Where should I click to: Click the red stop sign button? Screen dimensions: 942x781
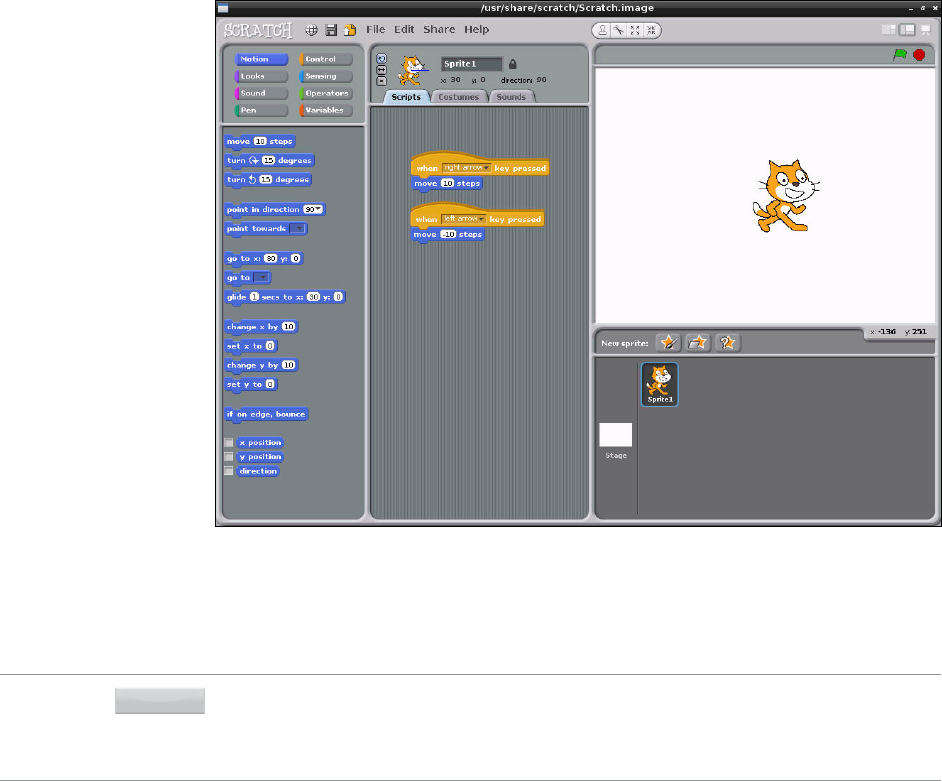coord(919,55)
